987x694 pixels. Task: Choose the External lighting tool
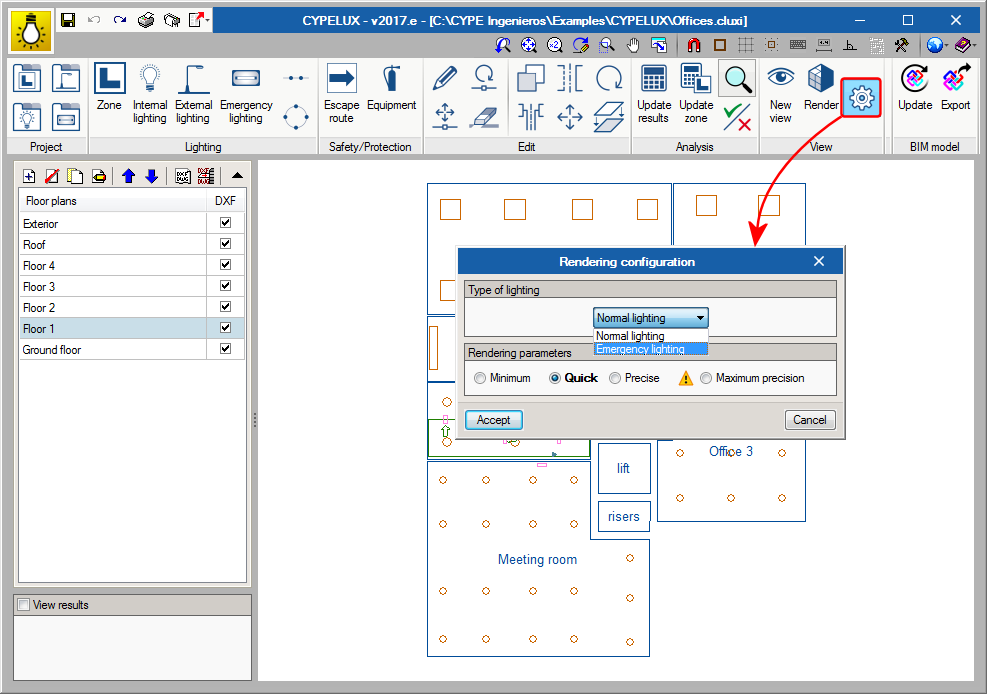(x=193, y=92)
